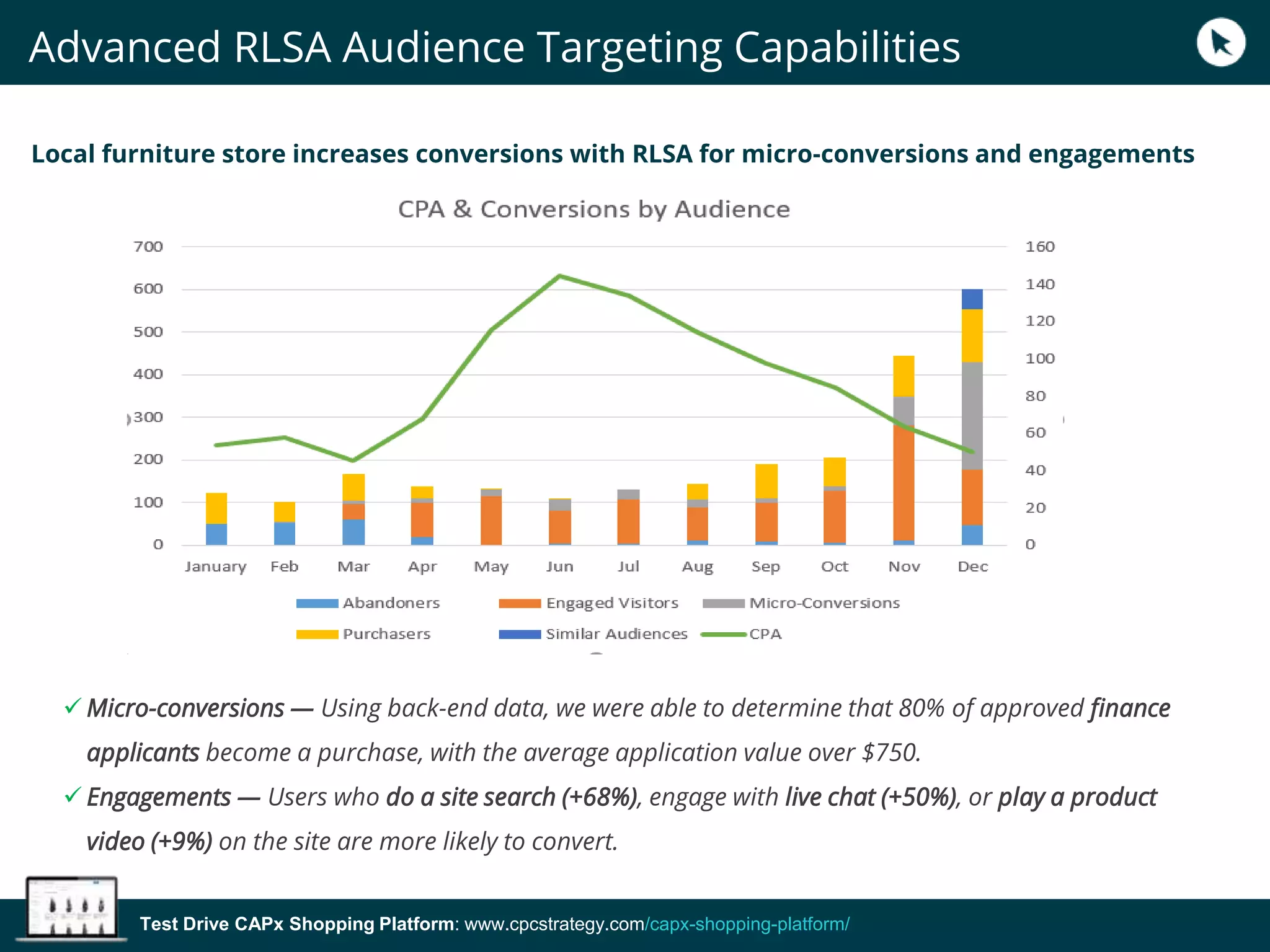This screenshot has width=1270, height=952.
Task: Click the Advanced RLSA Audience Targeting heading
Action: click(x=494, y=47)
